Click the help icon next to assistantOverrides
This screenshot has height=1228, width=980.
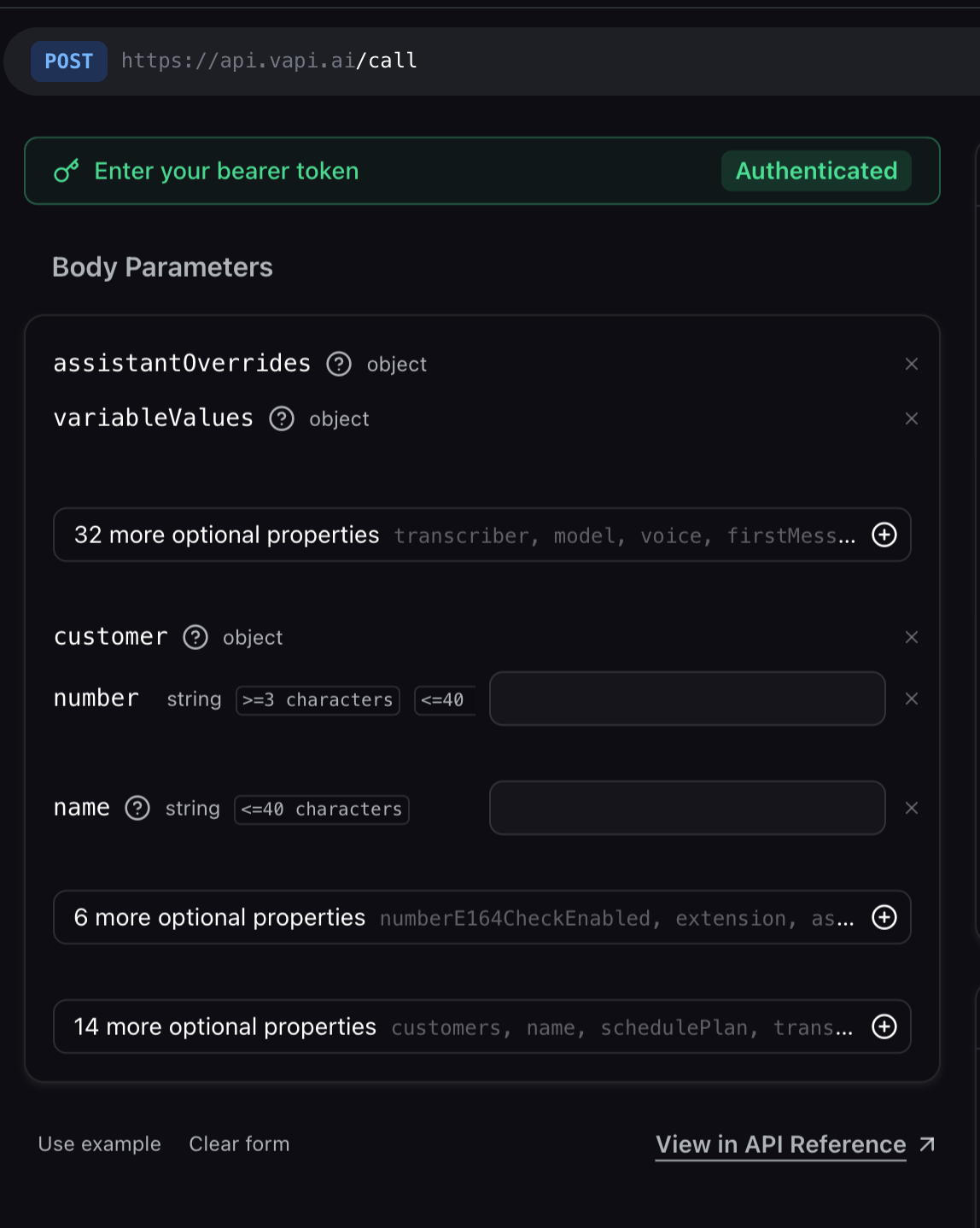tap(339, 364)
